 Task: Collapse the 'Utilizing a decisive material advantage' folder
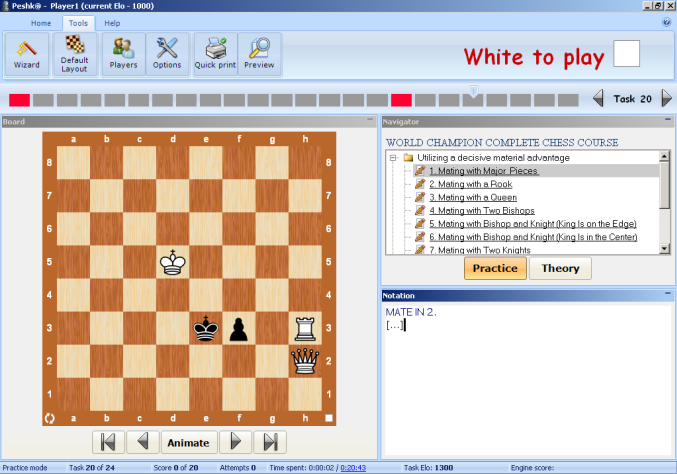pyautogui.click(x=393, y=158)
